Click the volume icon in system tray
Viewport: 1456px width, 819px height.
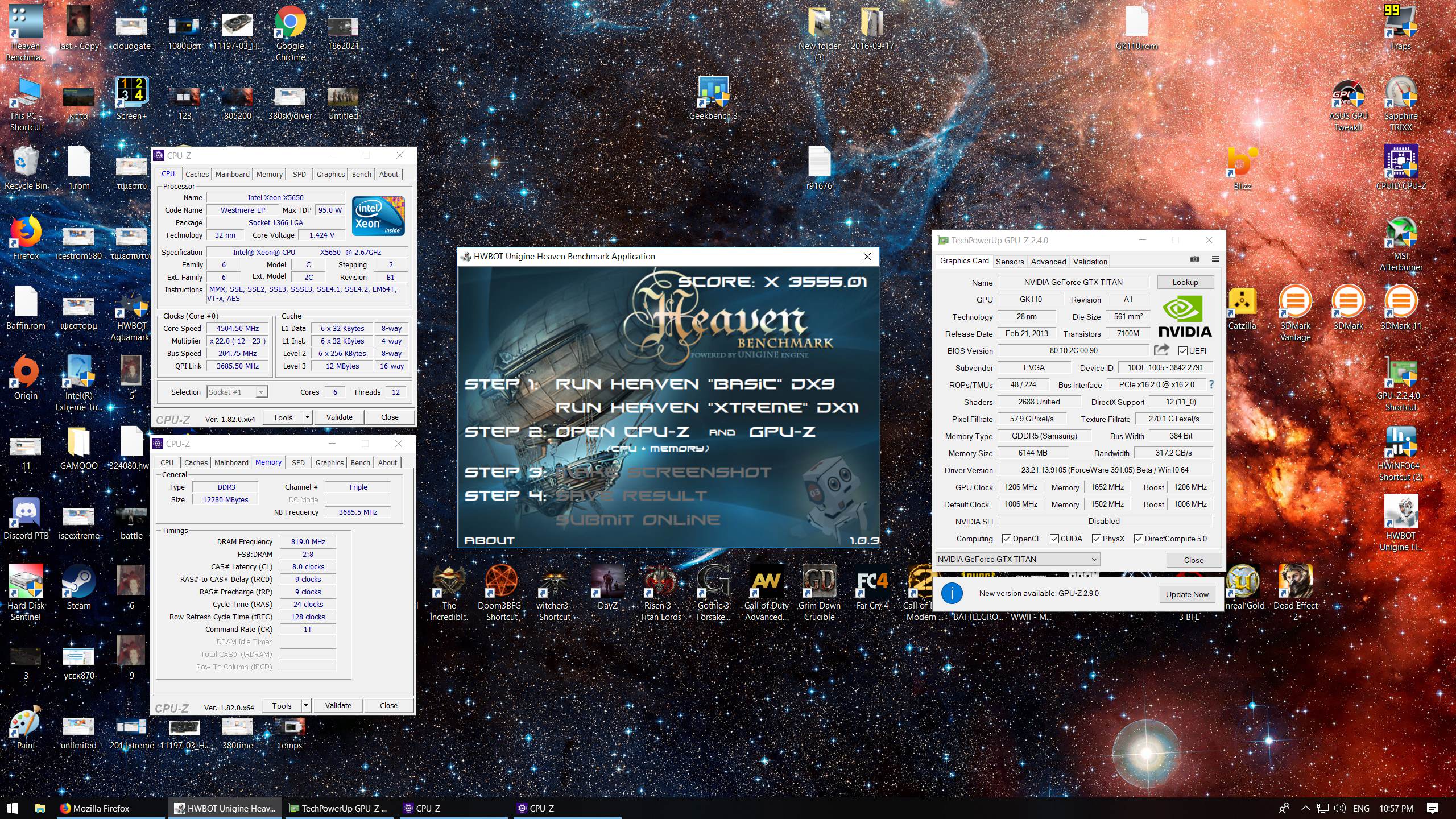[1339, 808]
